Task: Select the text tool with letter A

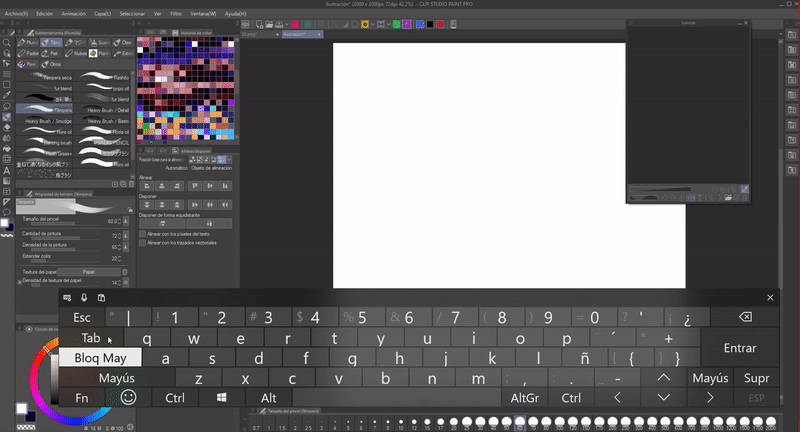Action: coord(7,170)
